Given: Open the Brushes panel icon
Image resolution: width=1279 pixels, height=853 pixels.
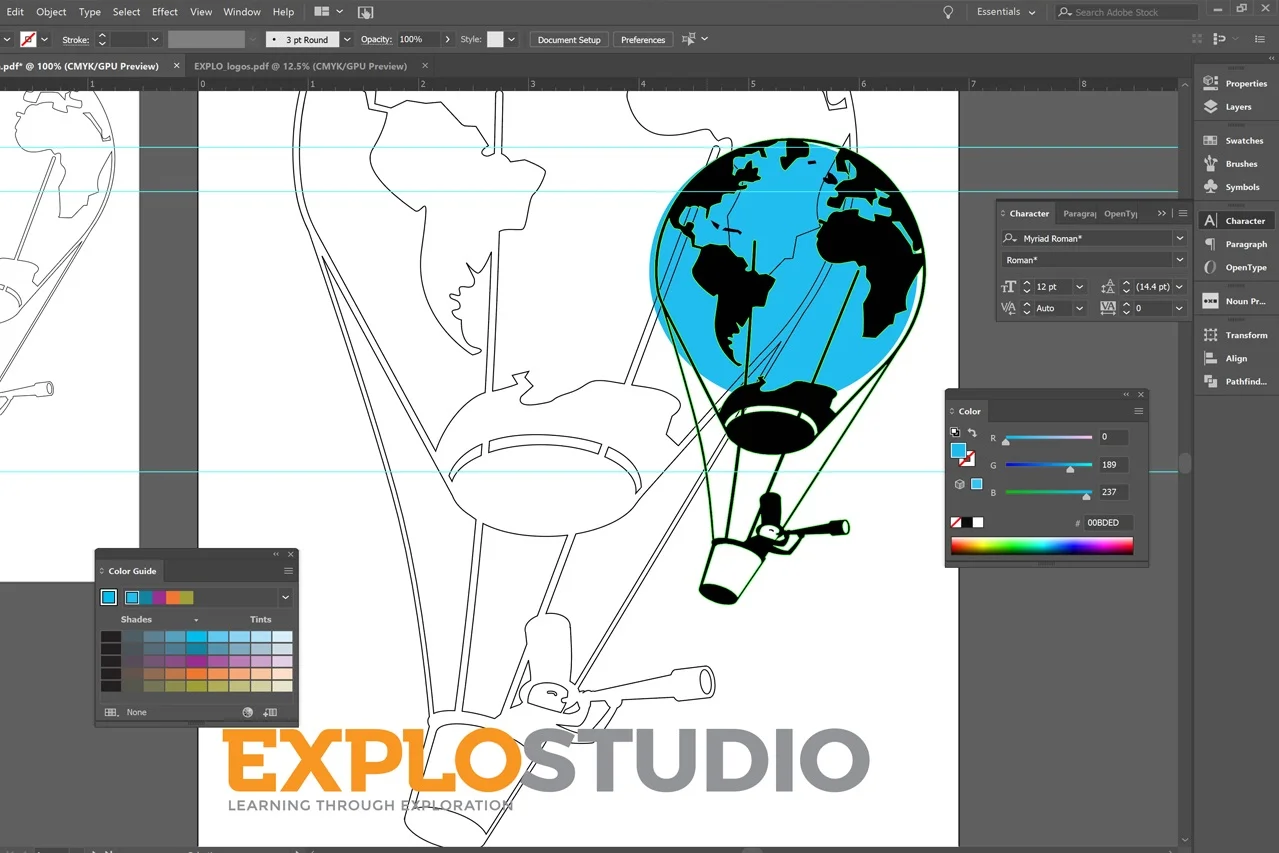Looking at the screenshot, I should (x=1210, y=163).
